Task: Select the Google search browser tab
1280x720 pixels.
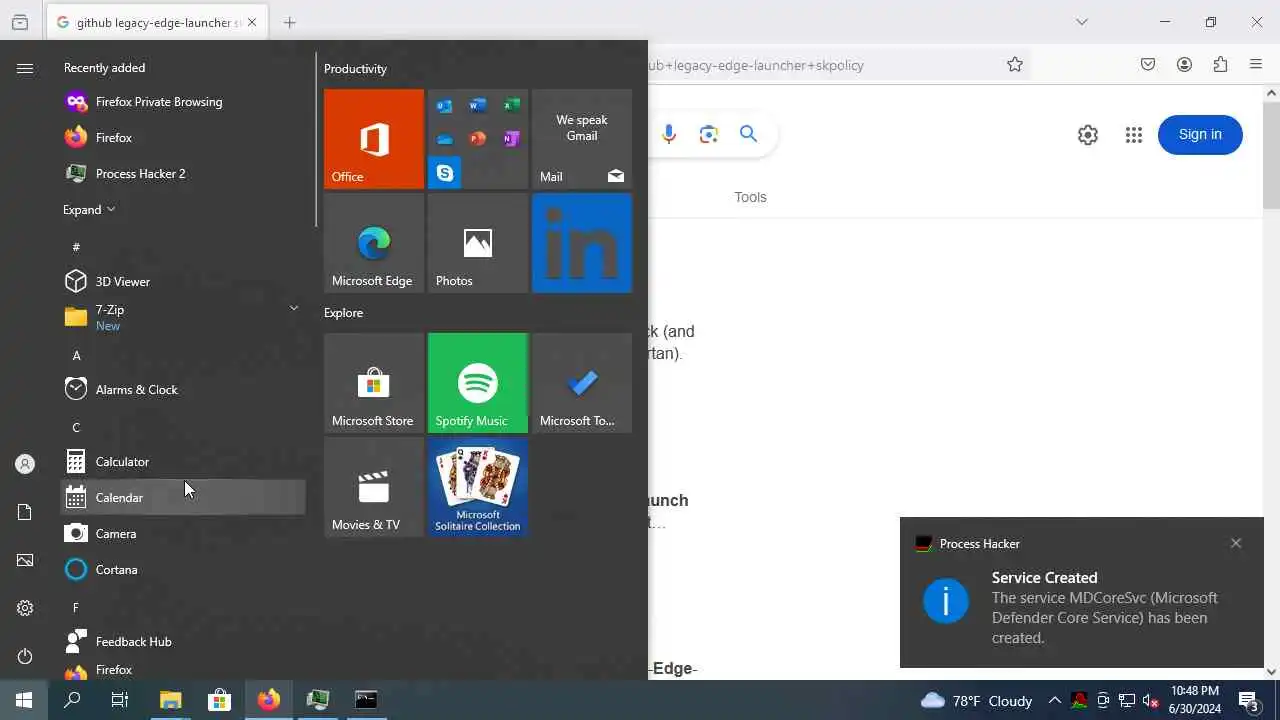Action: point(157,22)
